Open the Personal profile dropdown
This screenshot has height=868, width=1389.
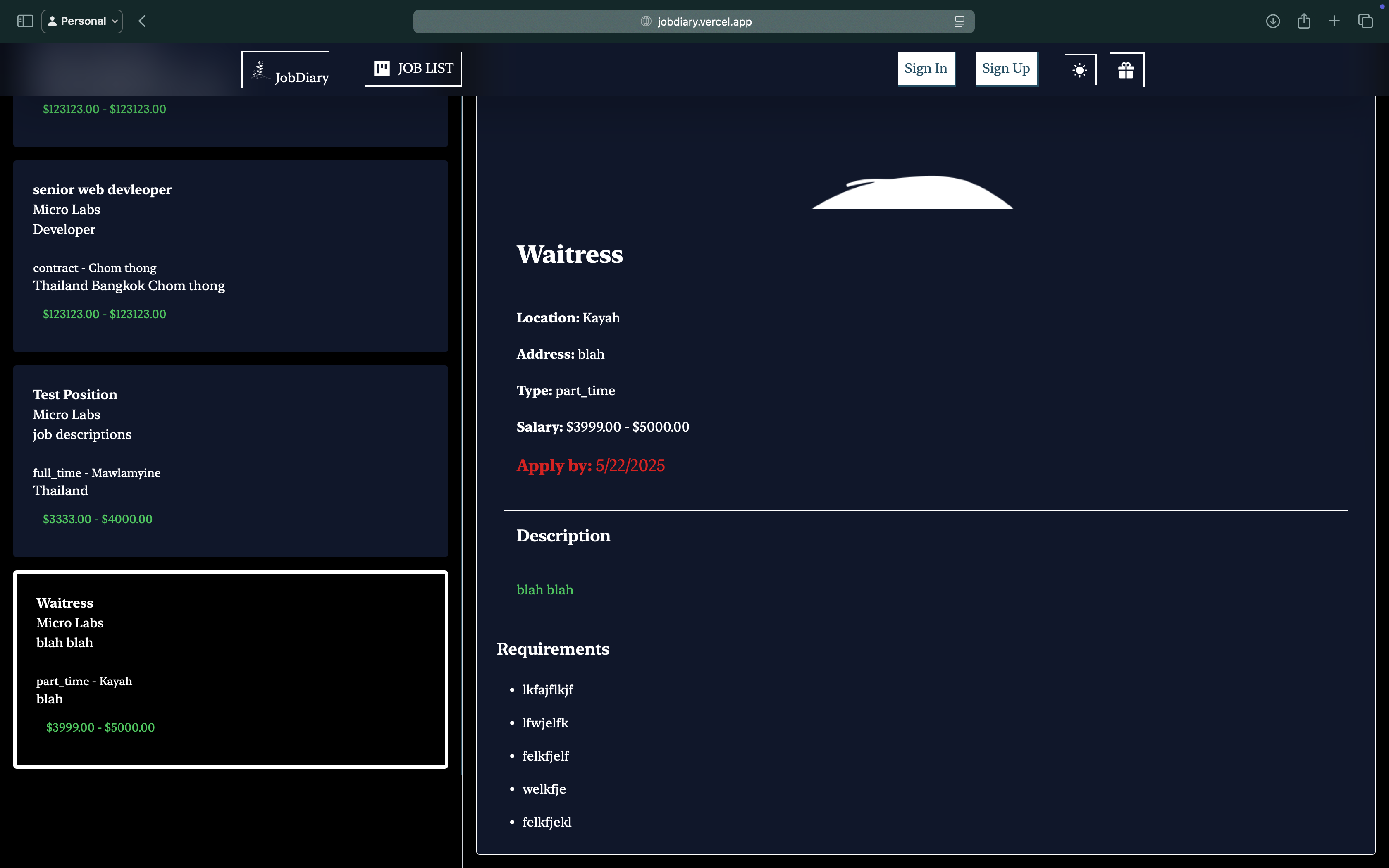pyautogui.click(x=82, y=21)
